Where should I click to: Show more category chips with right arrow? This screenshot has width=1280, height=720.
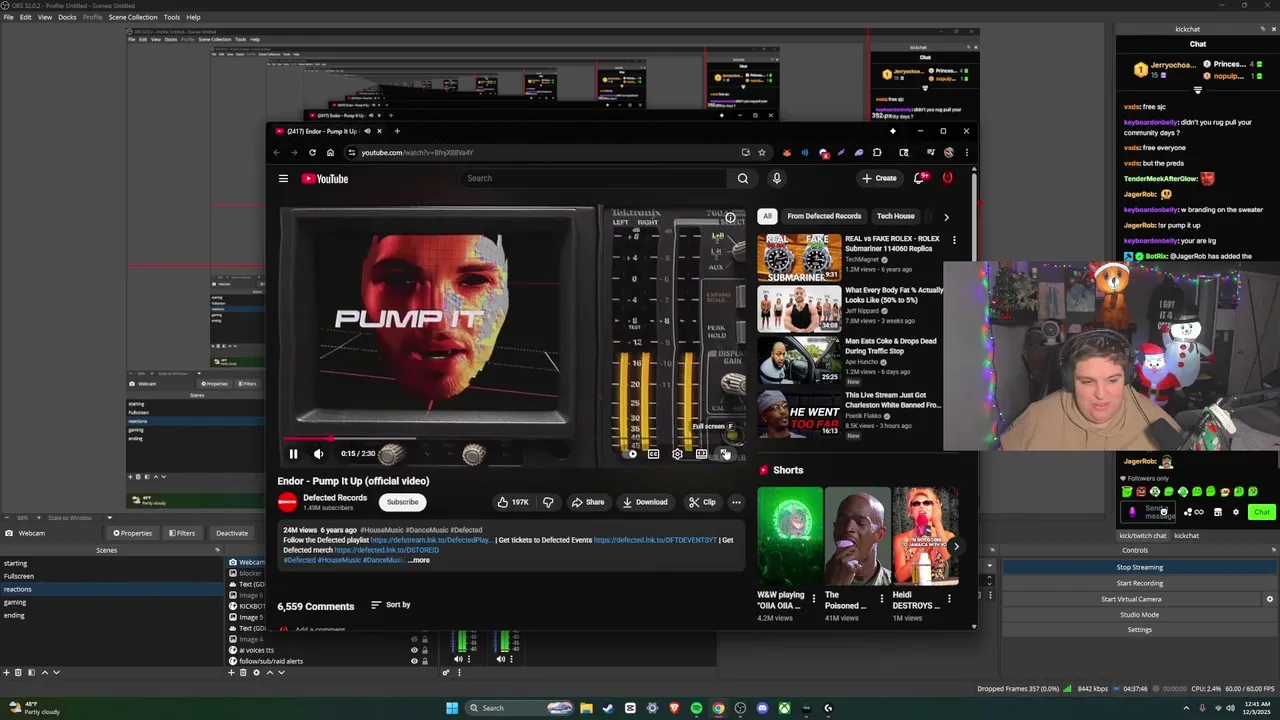tap(946, 216)
